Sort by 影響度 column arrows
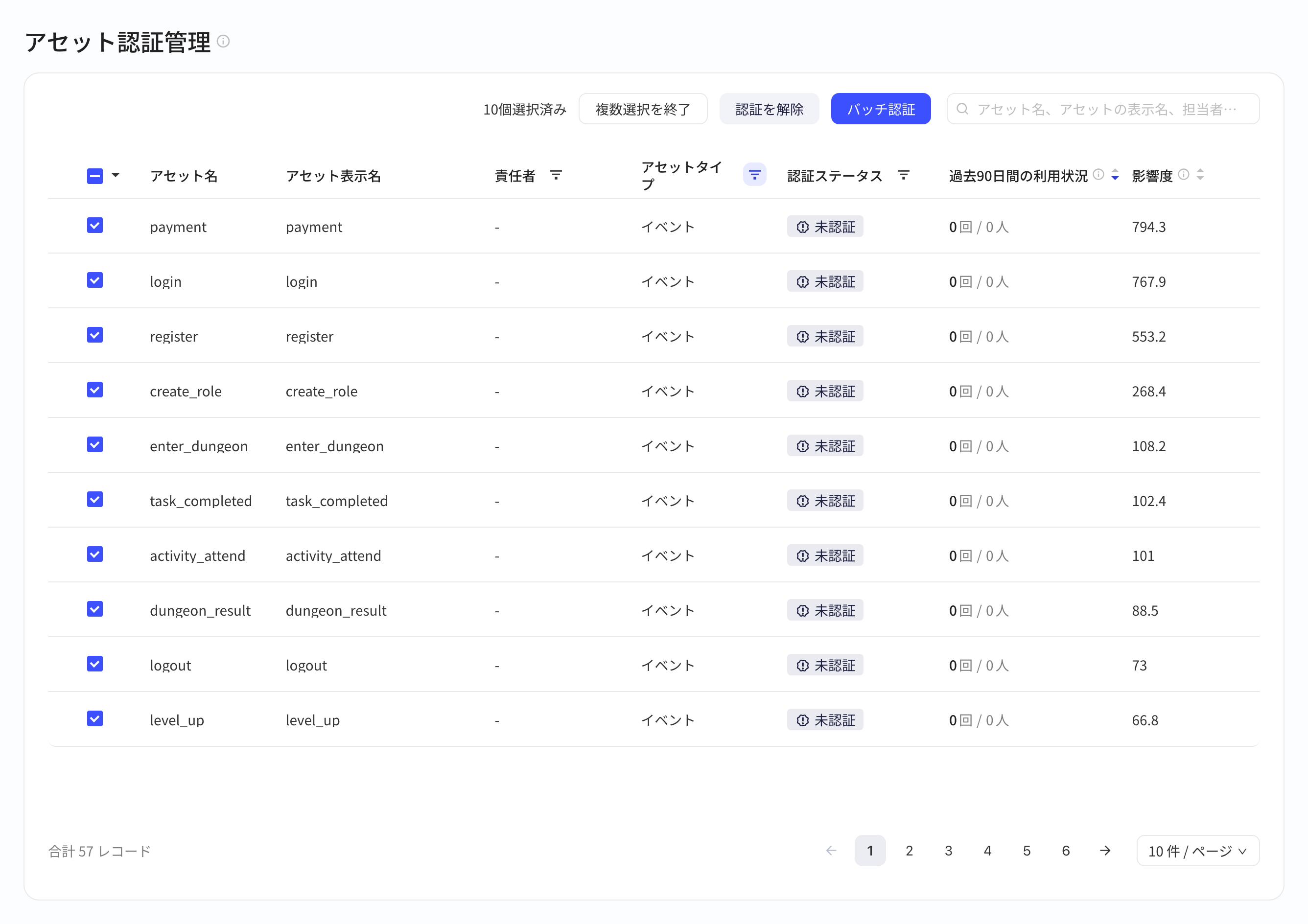 point(1200,175)
